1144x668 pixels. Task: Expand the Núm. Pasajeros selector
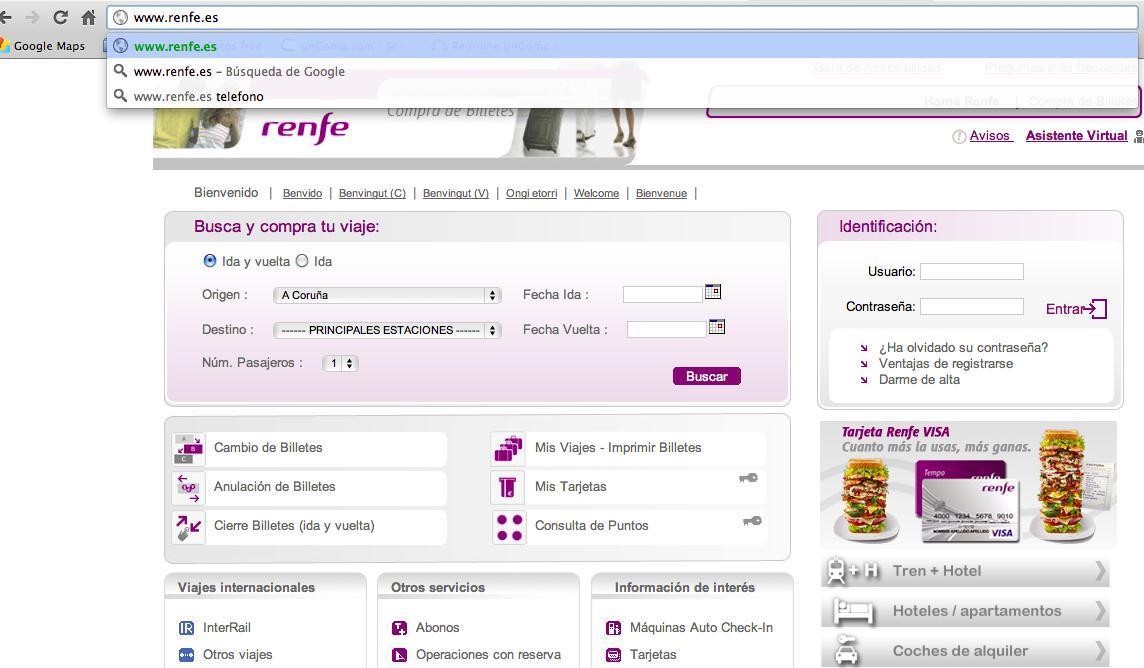click(340, 364)
